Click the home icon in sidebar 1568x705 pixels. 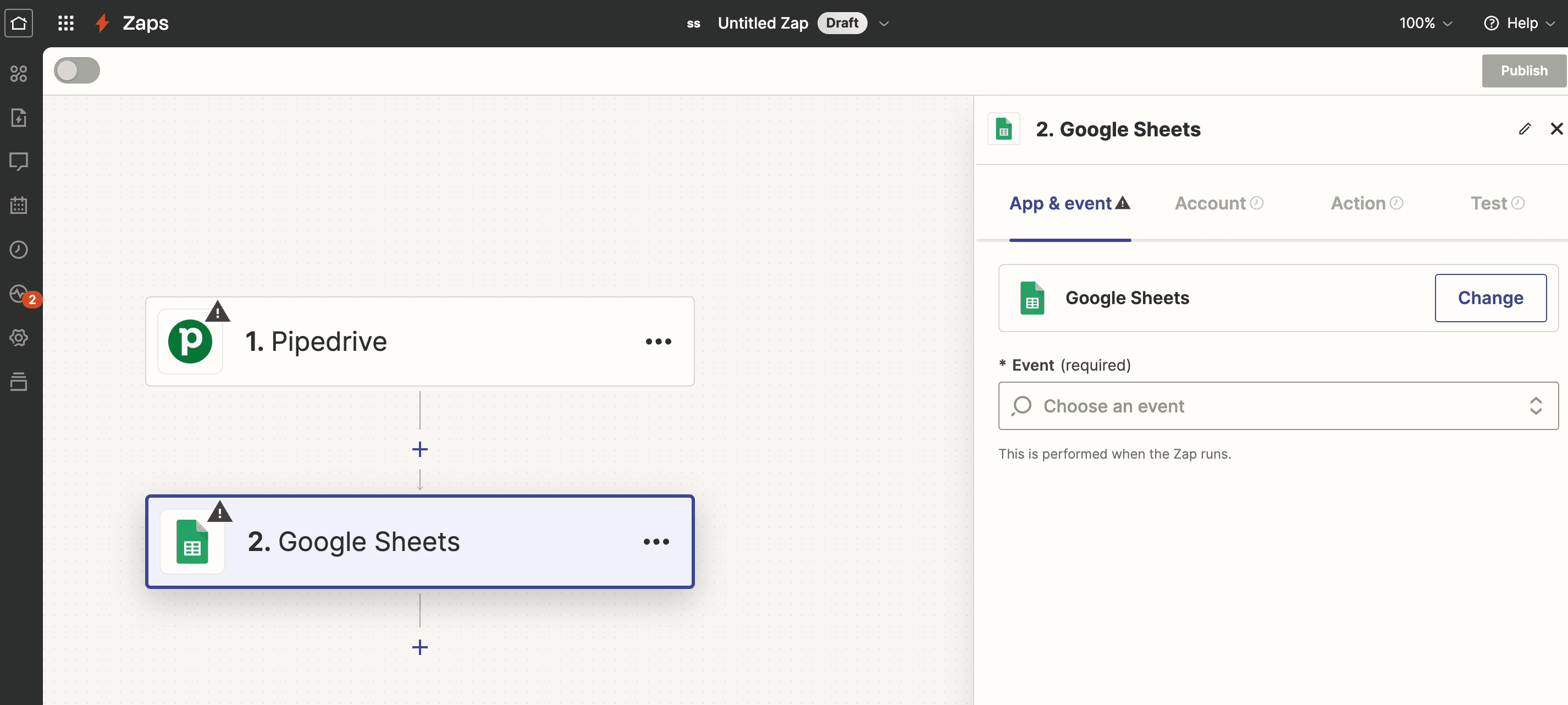click(21, 23)
